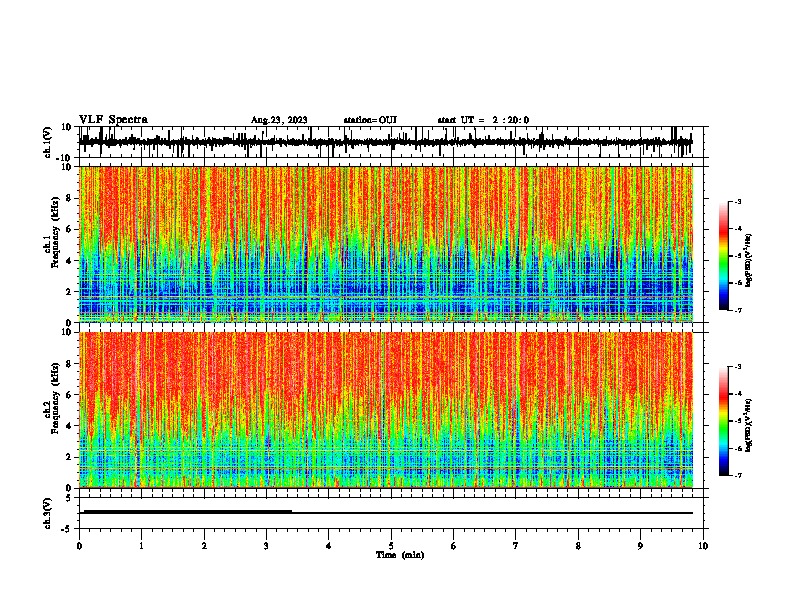Click the time axis tick label '7'

pos(516,546)
